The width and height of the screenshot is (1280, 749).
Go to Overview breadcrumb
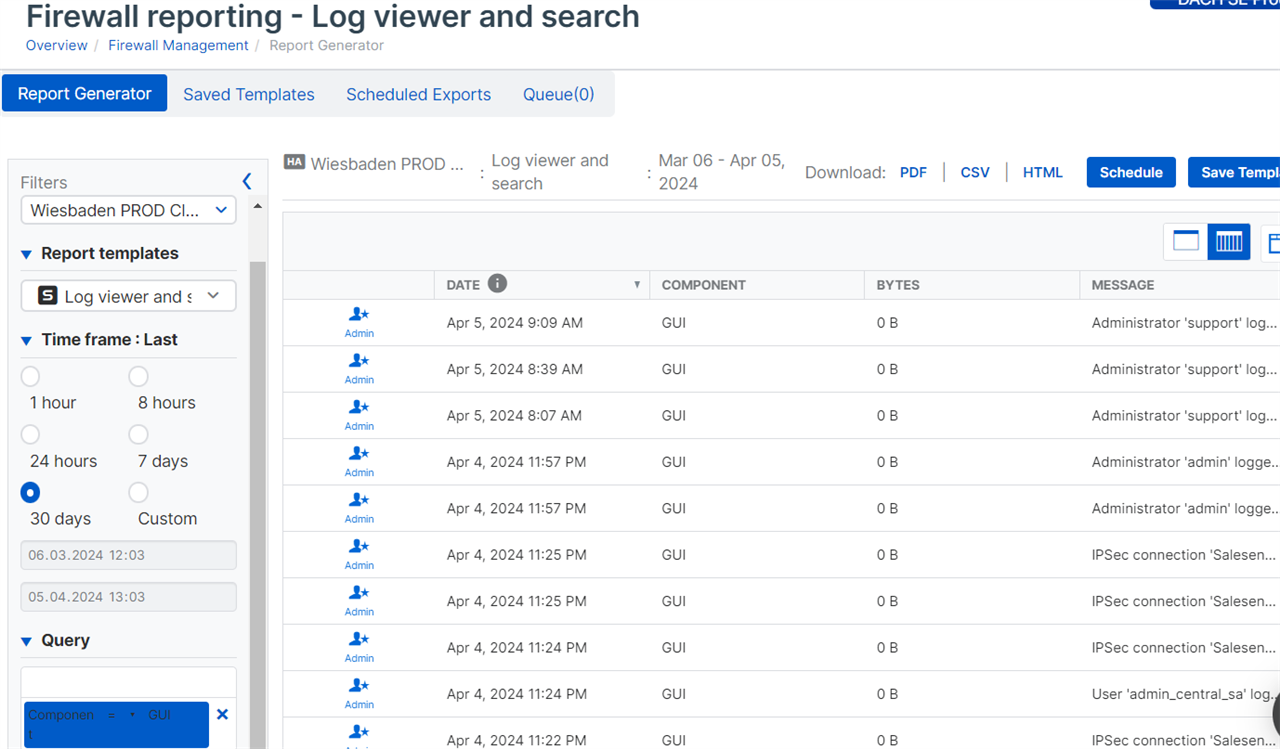pyautogui.click(x=57, y=45)
